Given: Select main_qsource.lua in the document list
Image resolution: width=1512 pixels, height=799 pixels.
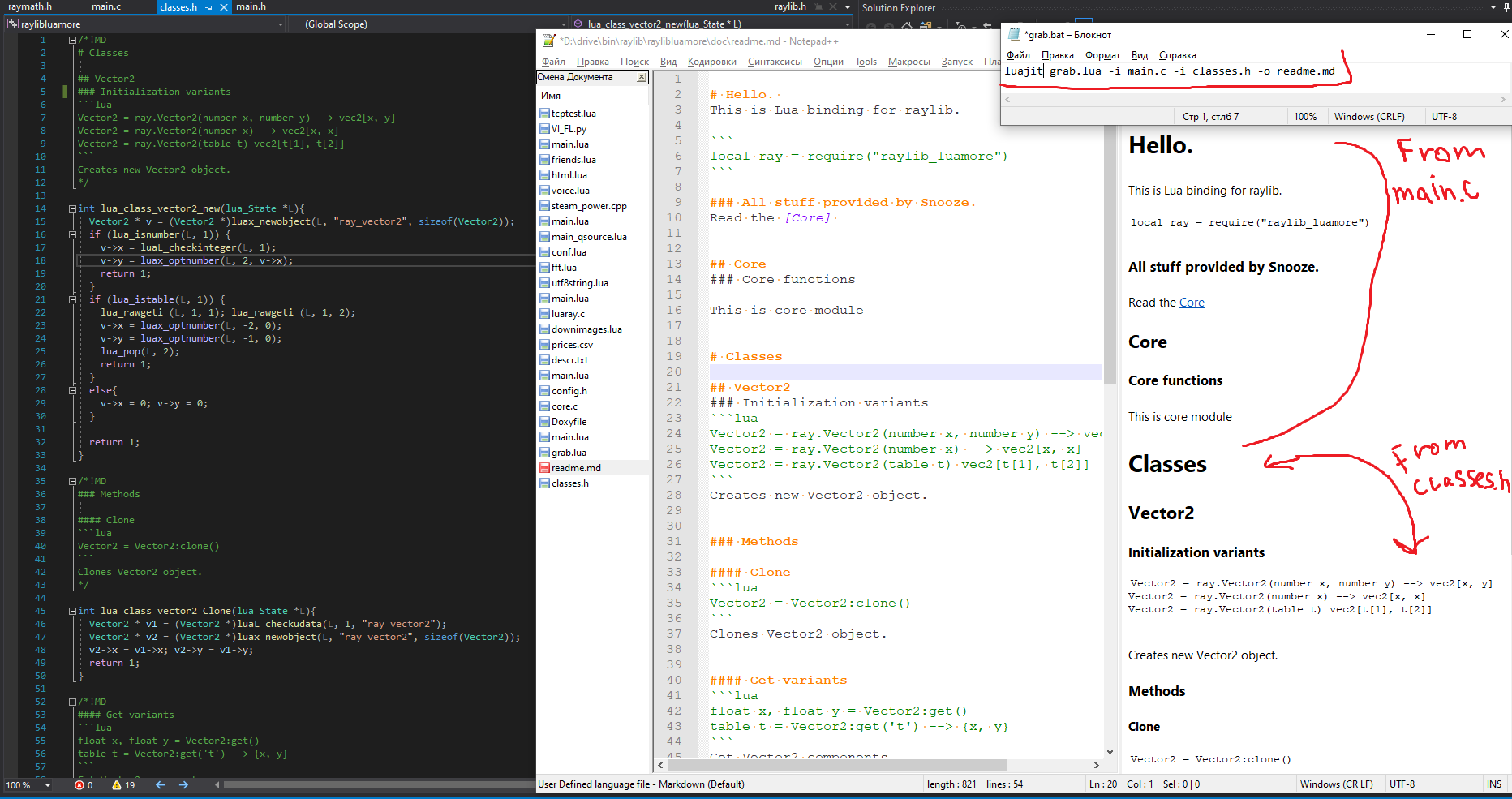Looking at the screenshot, I should (x=589, y=237).
